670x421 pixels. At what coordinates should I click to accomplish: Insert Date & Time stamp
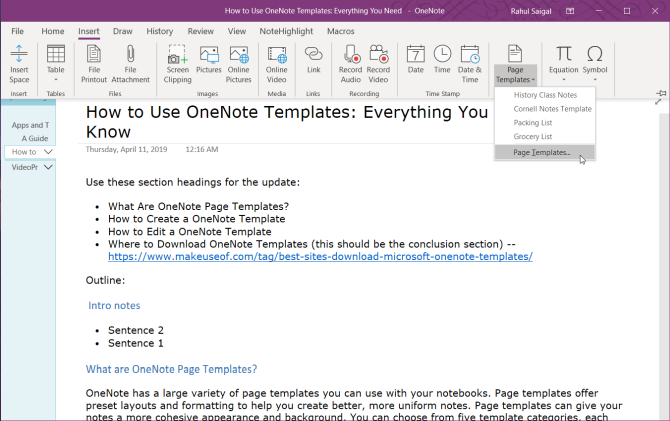click(470, 64)
